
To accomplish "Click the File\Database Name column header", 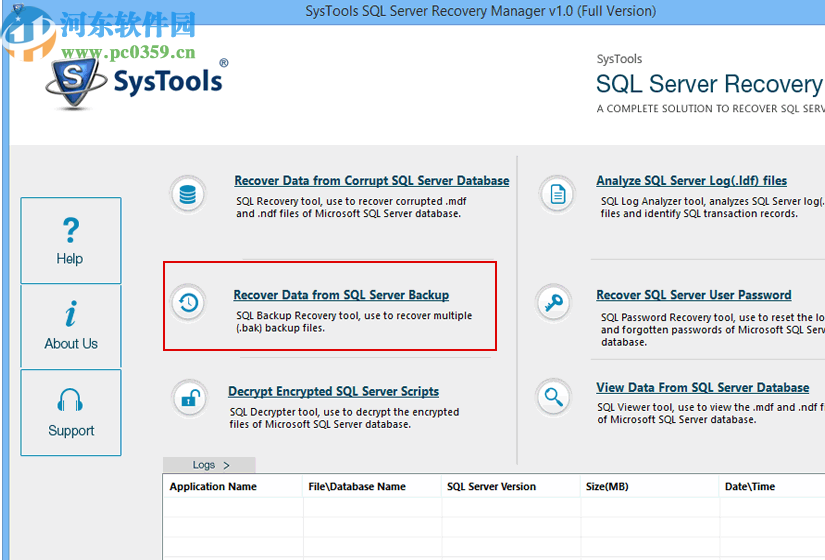I will [357, 486].
